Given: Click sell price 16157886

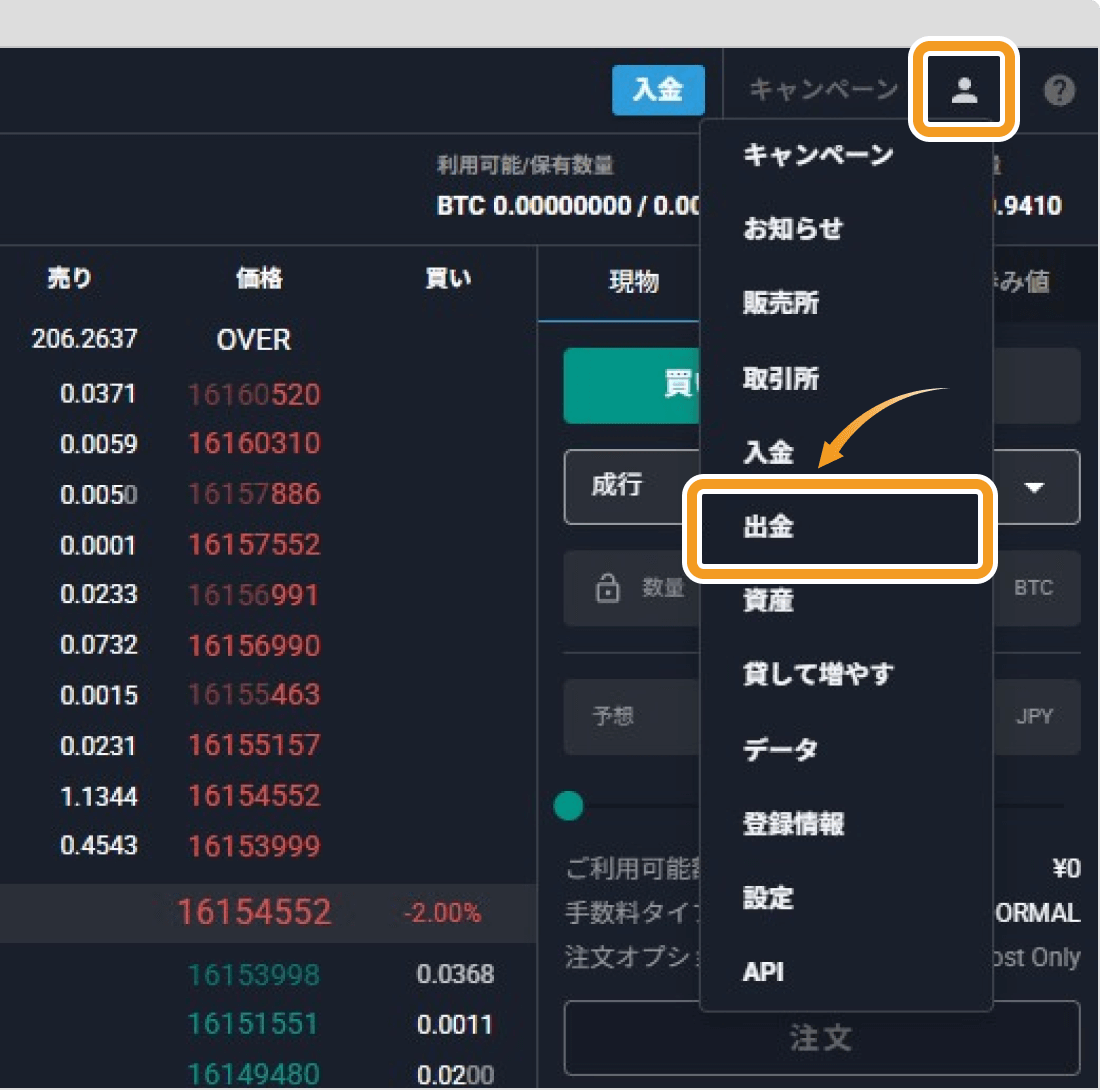Looking at the screenshot, I should click(x=254, y=494).
